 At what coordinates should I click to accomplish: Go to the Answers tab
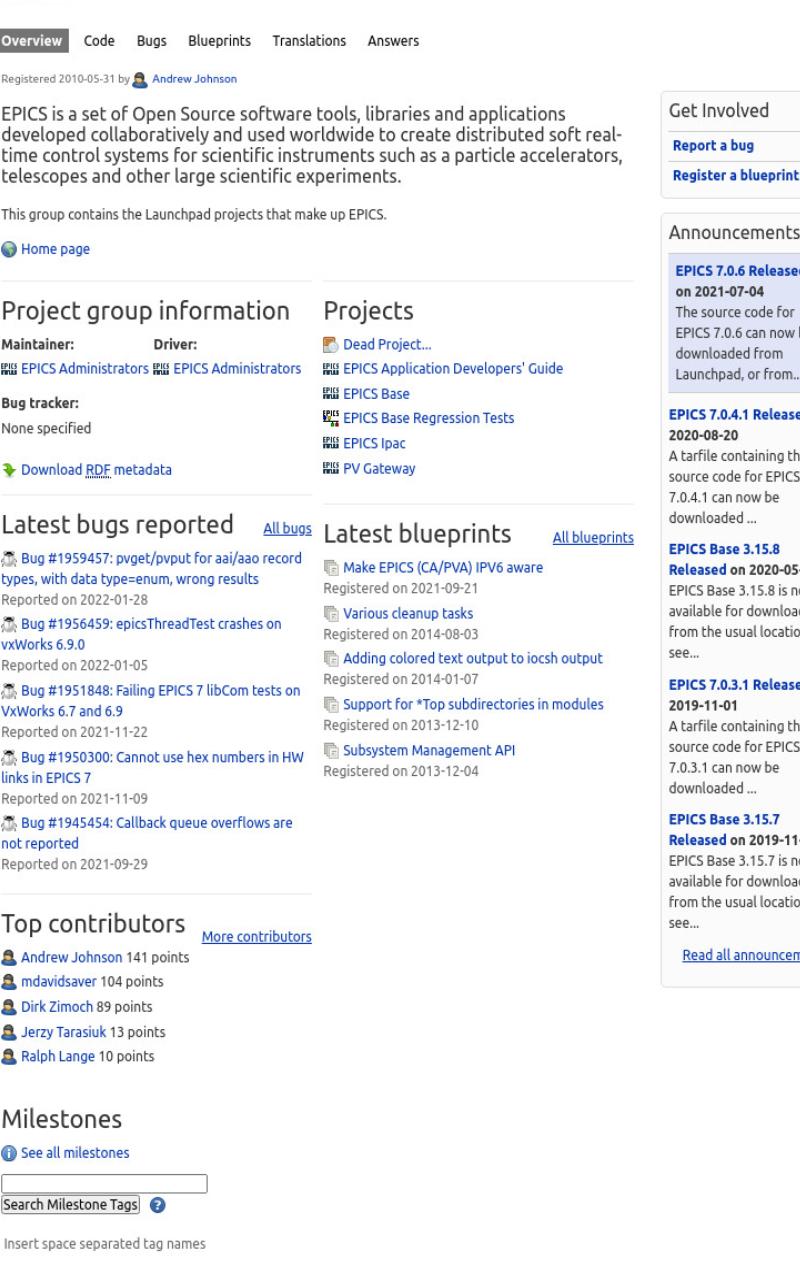pos(393,41)
